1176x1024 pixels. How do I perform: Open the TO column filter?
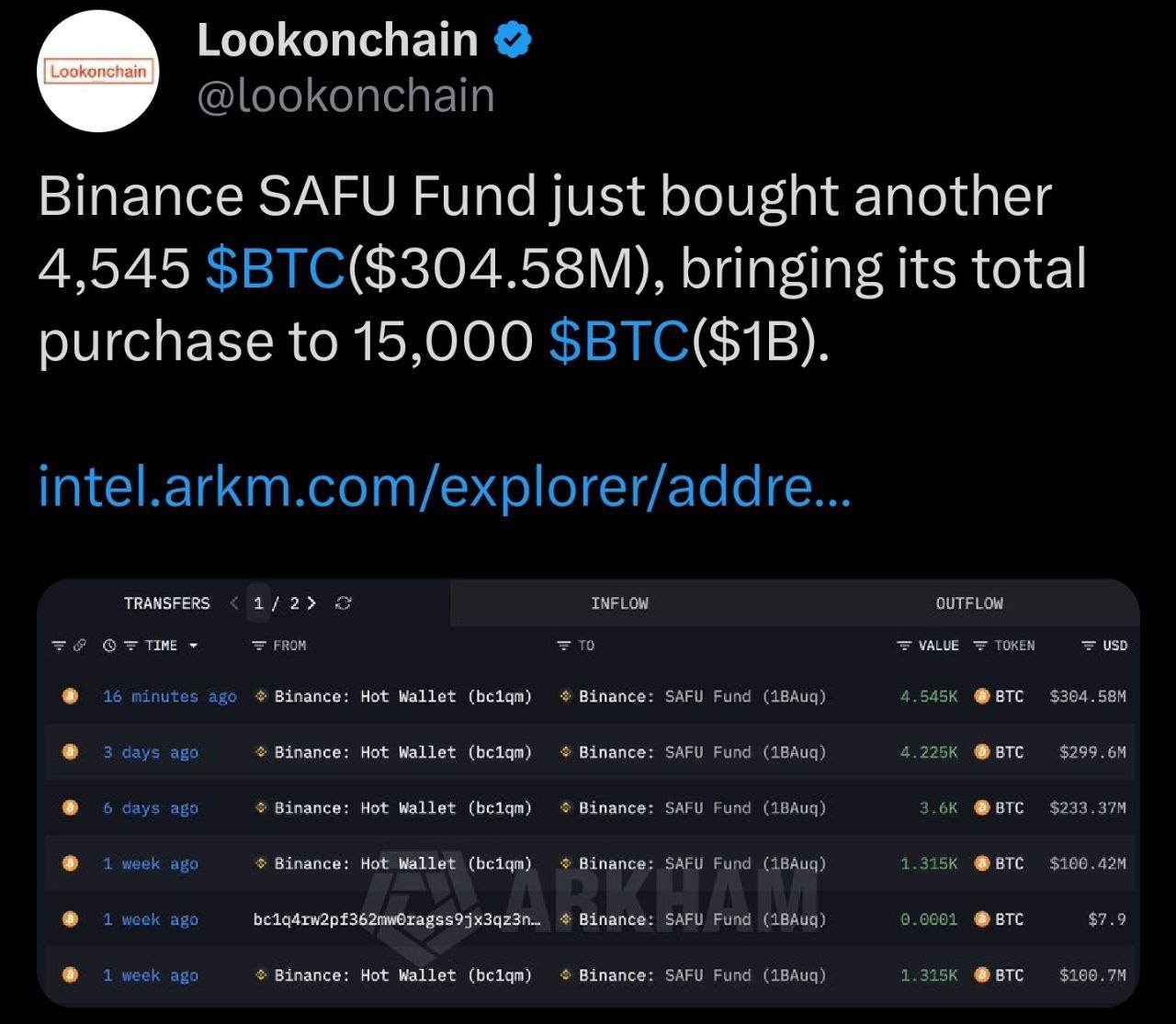click(x=564, y=646)
